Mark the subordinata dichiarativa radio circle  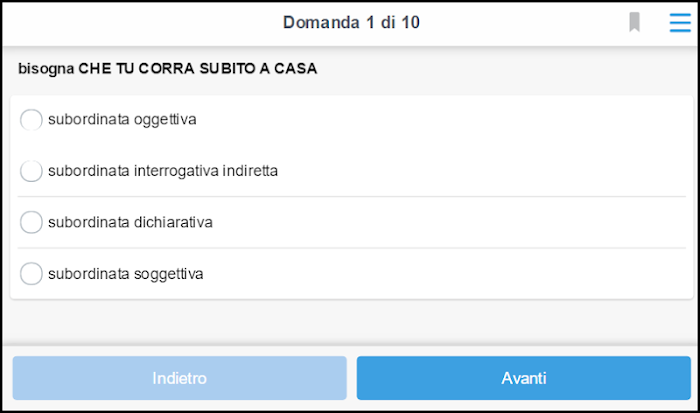31,222
